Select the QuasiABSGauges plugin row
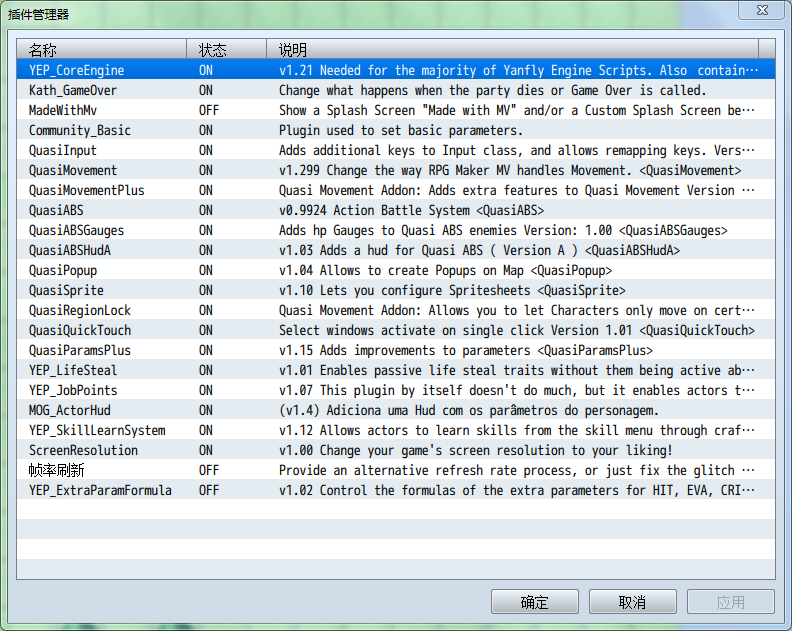The image size is (792, 631). (x=396, y=230)
